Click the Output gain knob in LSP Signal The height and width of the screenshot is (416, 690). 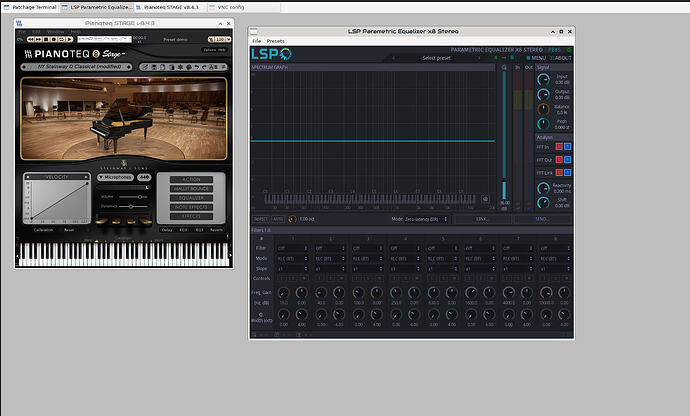pyautogui.click(x=543, y=94)
